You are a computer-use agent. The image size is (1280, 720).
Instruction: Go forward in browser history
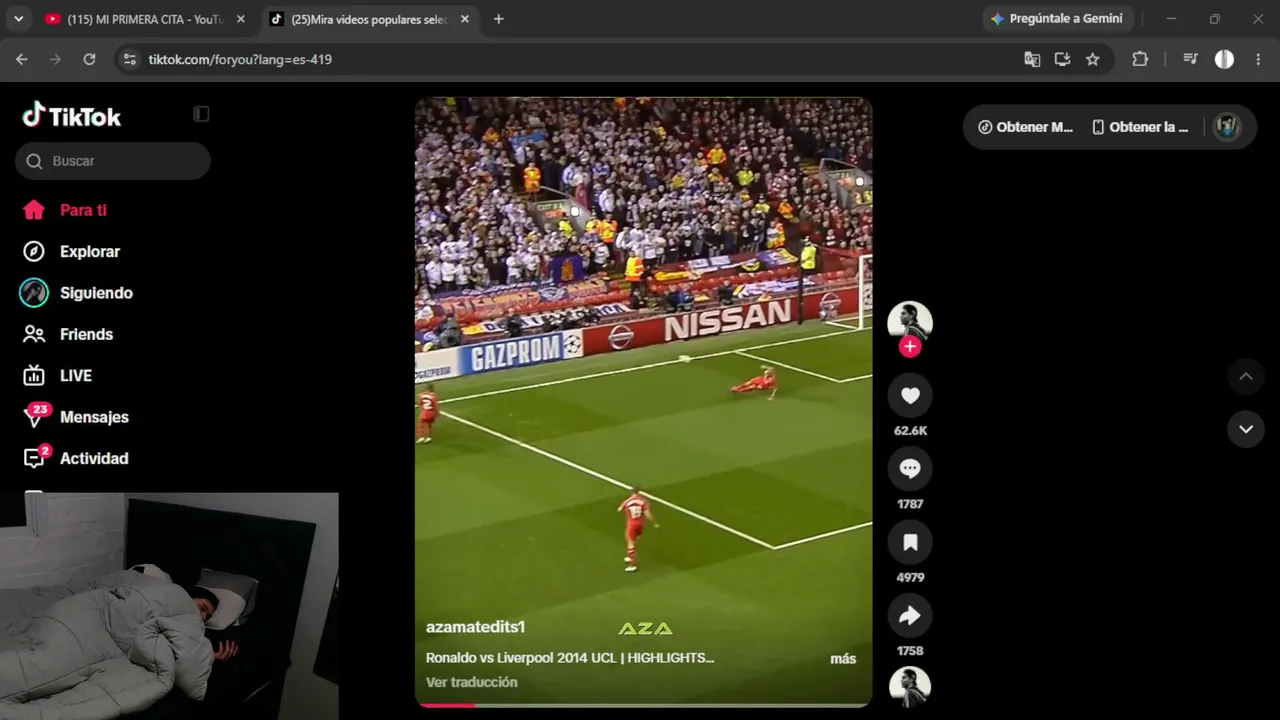pyautogui.click(x=56, y=59)
